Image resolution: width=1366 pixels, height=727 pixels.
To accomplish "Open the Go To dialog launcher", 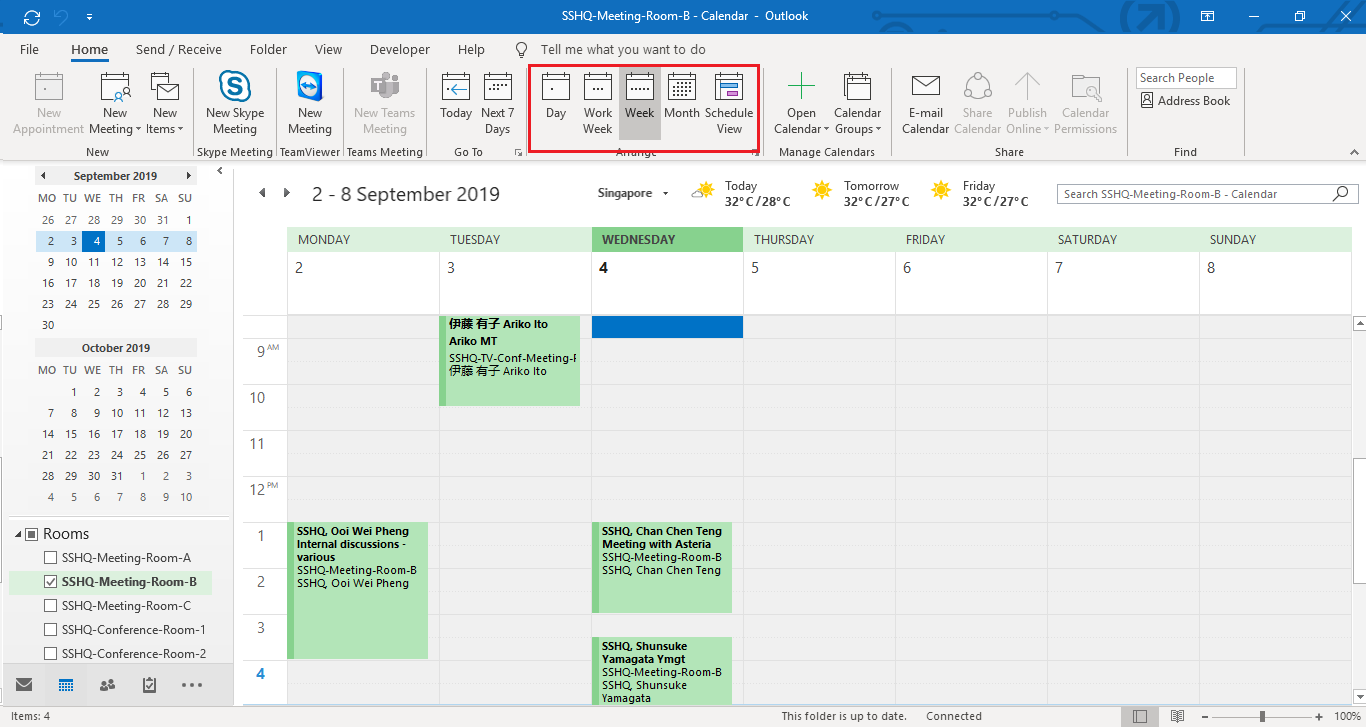I will (x=518, y=152).
